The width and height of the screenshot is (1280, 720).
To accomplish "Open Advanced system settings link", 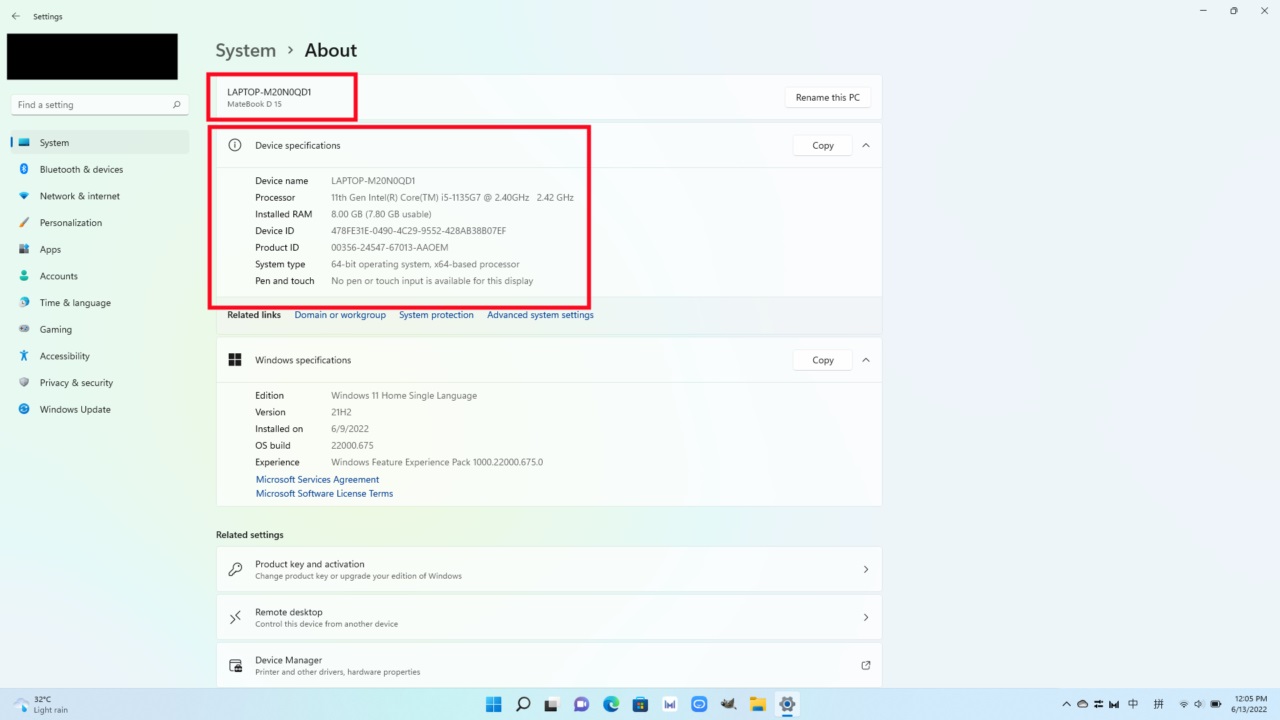I will click(540, 315).
